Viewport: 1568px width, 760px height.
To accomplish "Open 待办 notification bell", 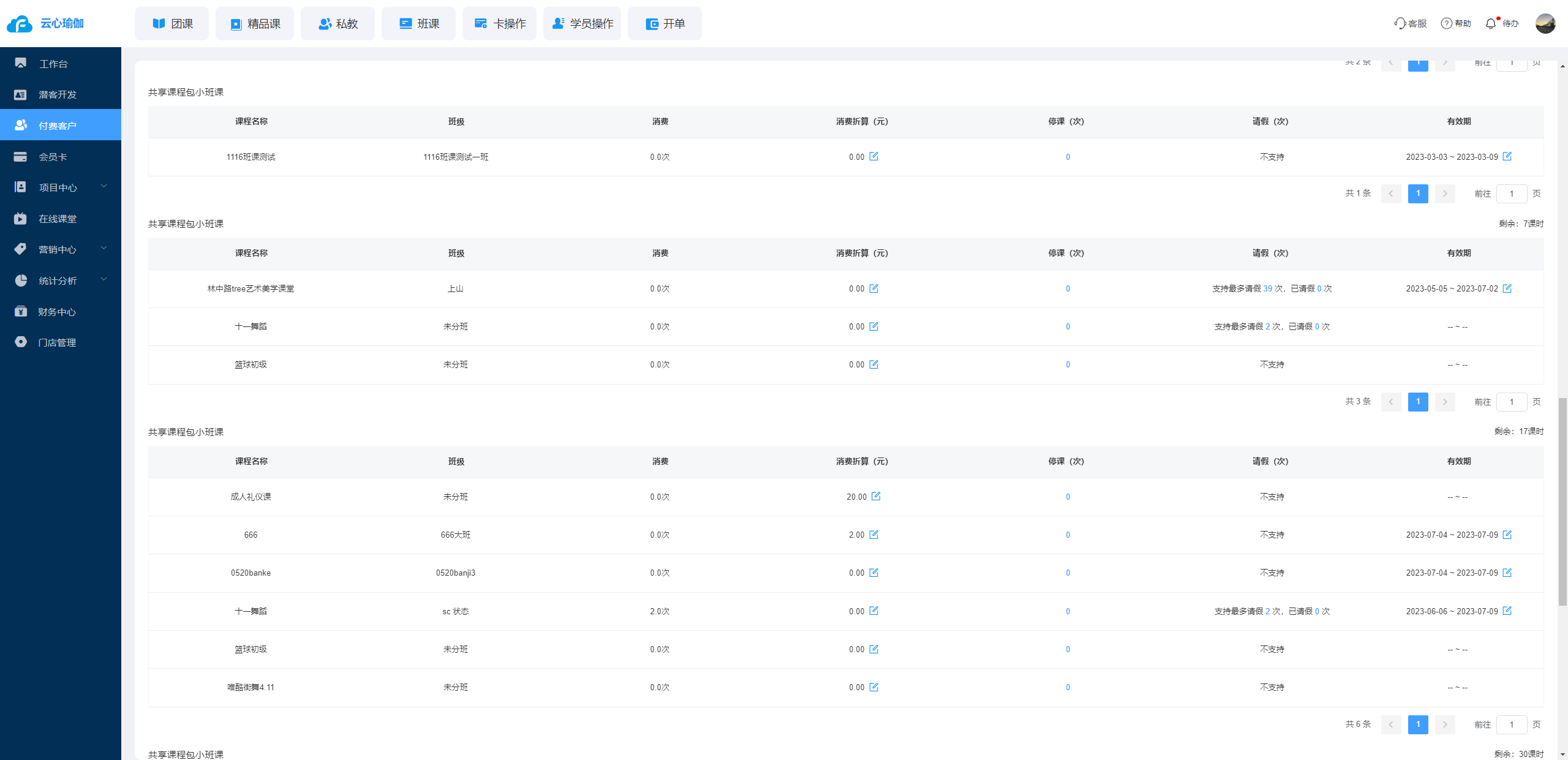I will [x=1502, y=23].
